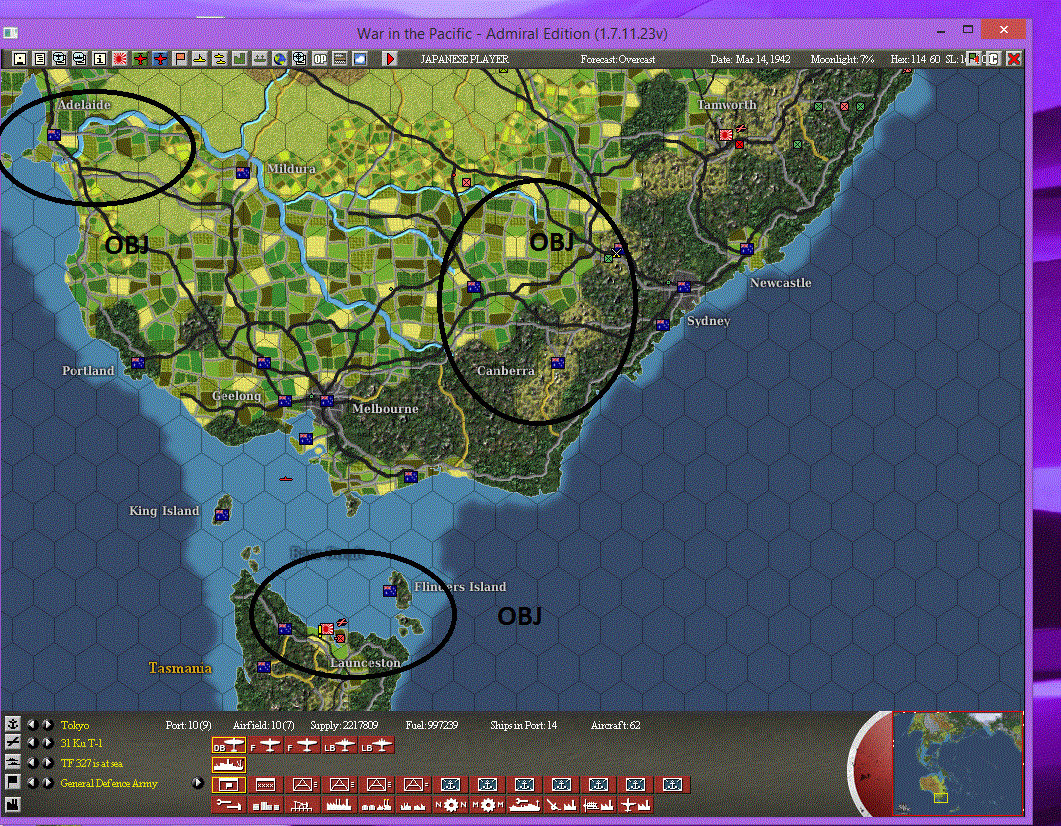Open the globe world map icon
Viewport: 1061px width, 826px height.
coord(279,59)
